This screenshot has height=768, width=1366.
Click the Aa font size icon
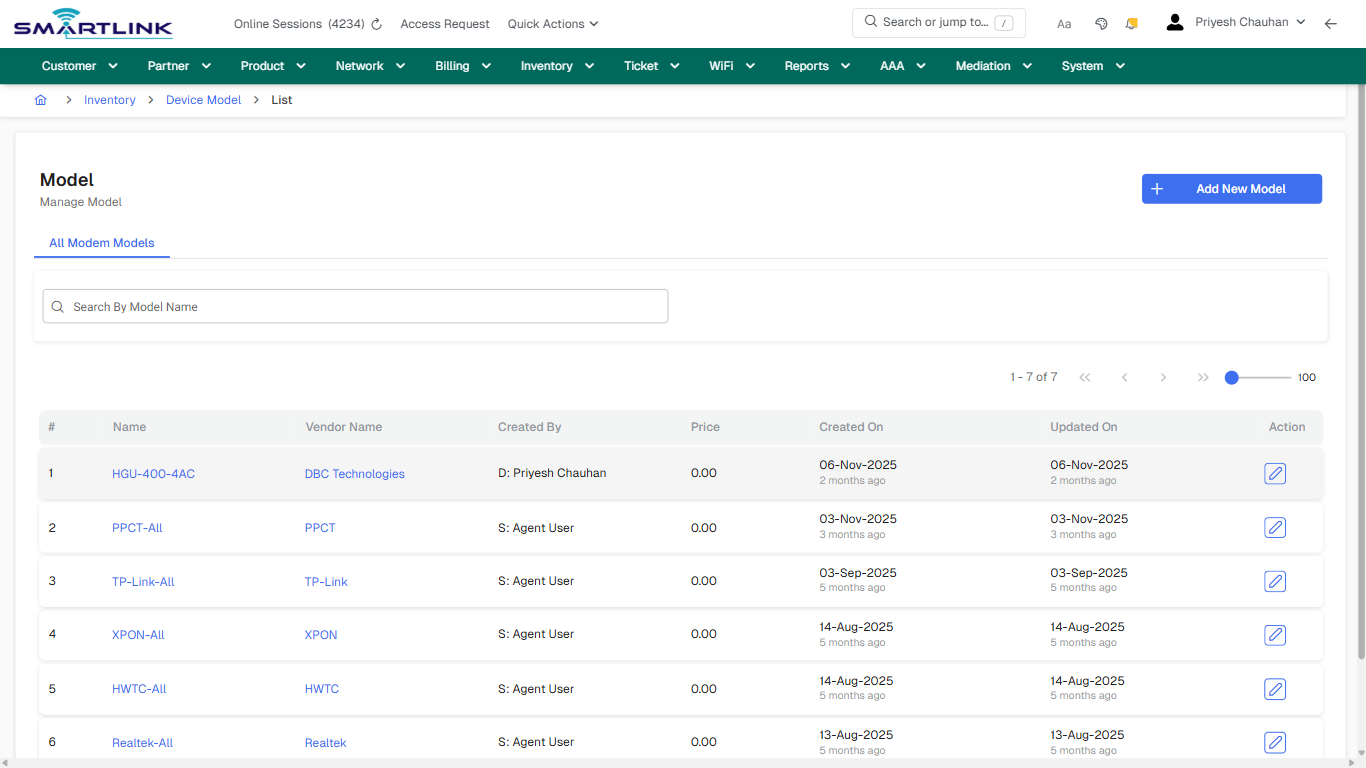pos(1064,23)
